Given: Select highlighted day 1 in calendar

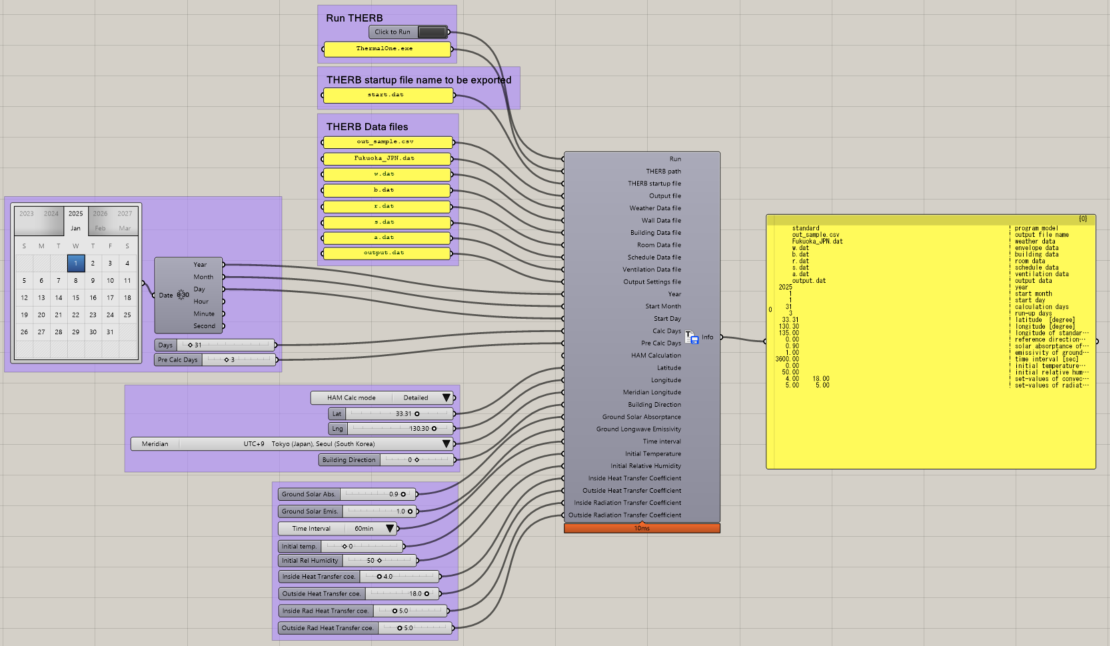Looking at the screenshot, I should pyautogui.click(x=76, y=263).
